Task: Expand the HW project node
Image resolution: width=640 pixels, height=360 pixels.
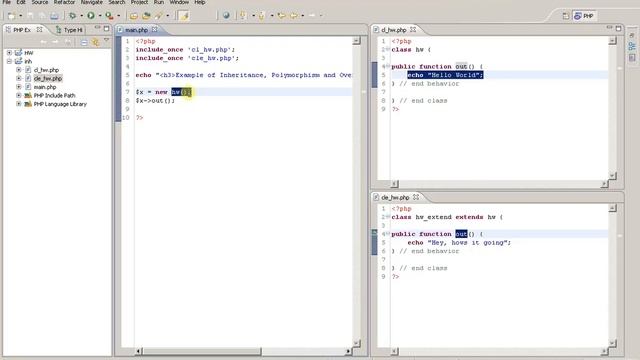Action: point(9,53)
